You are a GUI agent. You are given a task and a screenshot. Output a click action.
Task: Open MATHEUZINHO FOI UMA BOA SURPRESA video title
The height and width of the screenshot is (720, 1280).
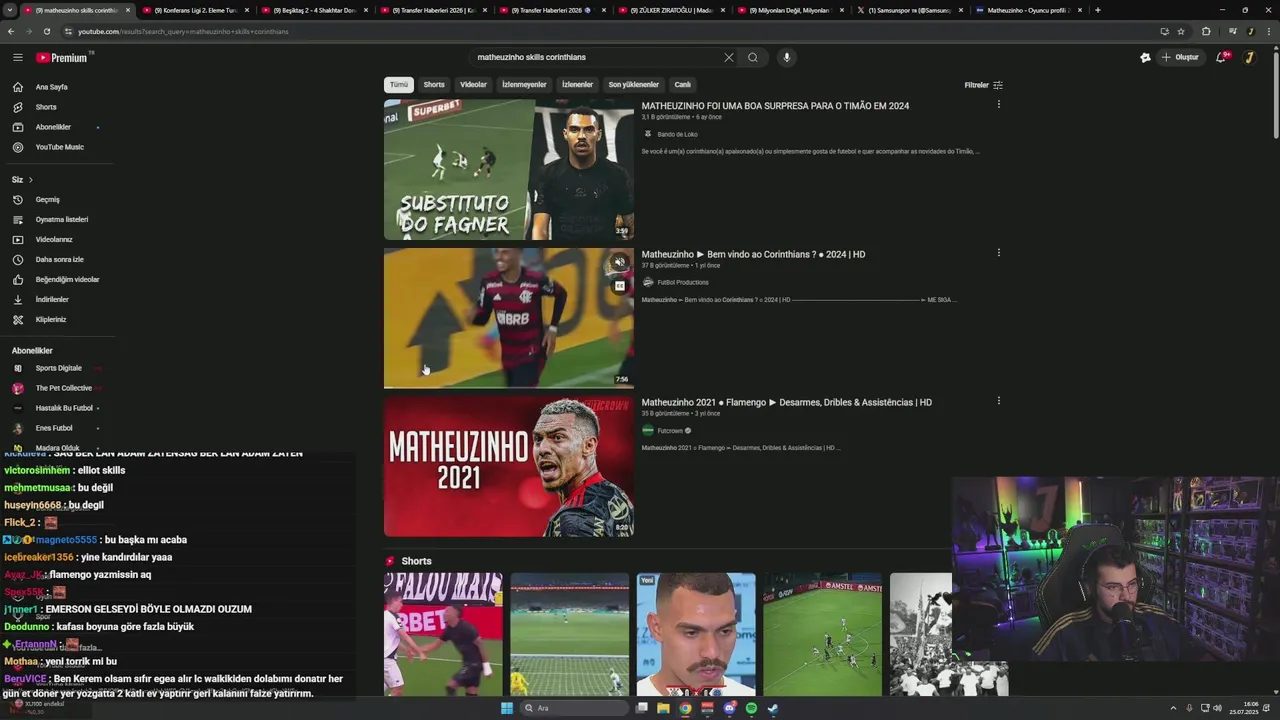(775, 106)
